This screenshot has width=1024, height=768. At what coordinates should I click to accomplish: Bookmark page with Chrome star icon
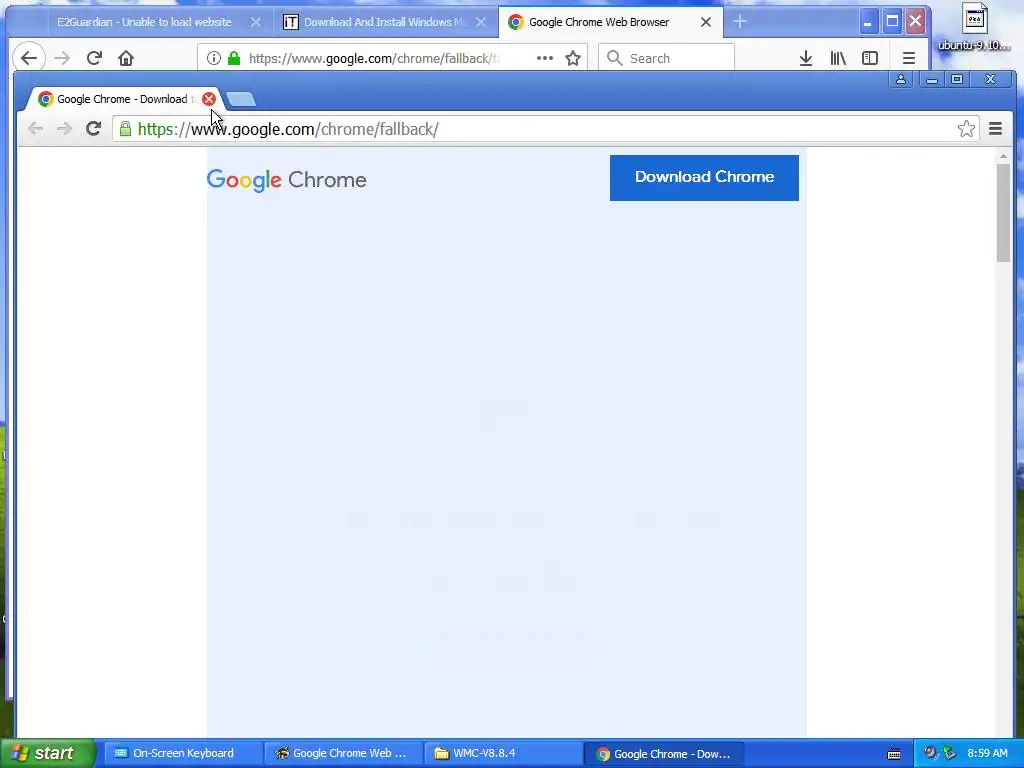point(967,129)
